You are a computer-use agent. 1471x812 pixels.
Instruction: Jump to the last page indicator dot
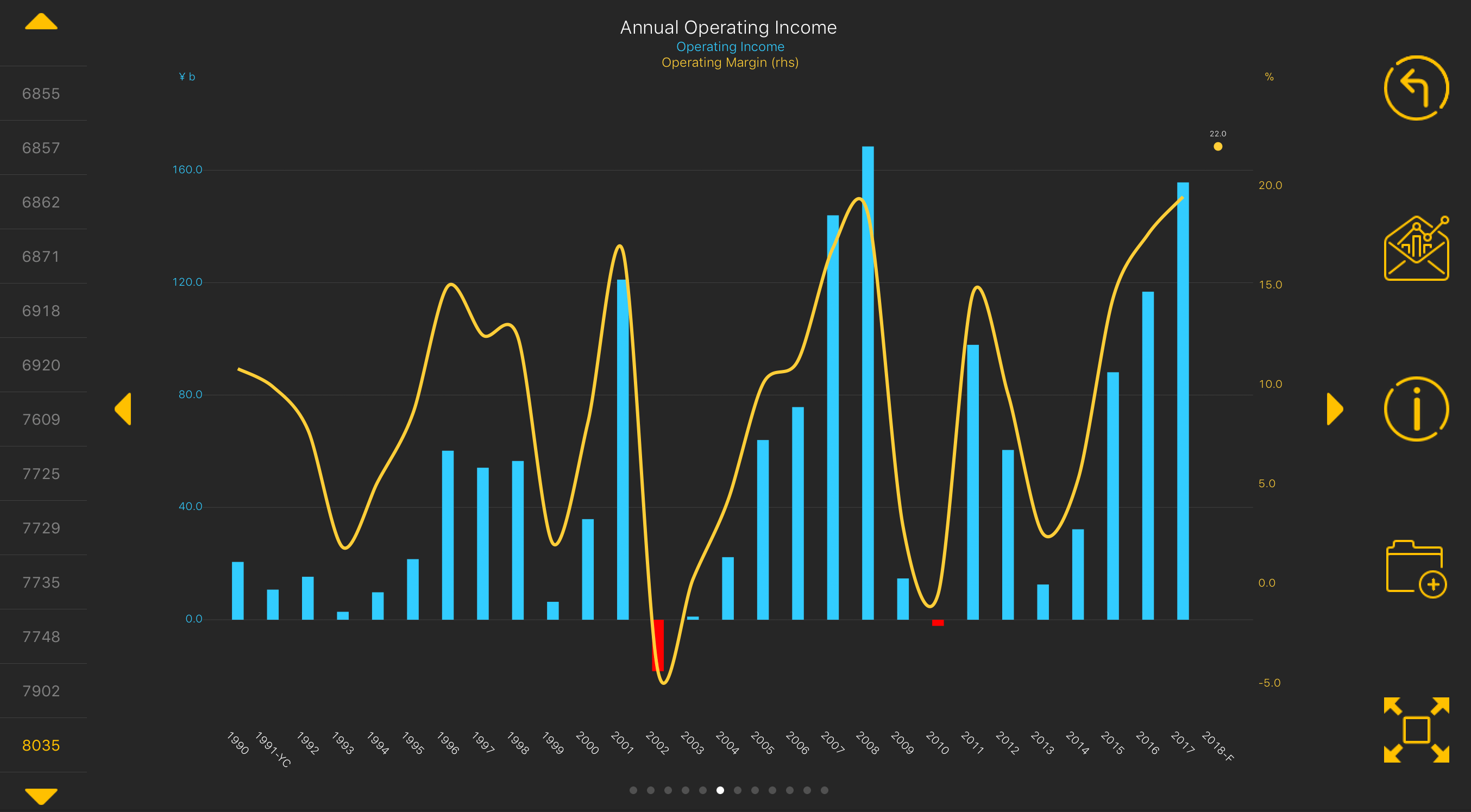(x=825, y=790)
